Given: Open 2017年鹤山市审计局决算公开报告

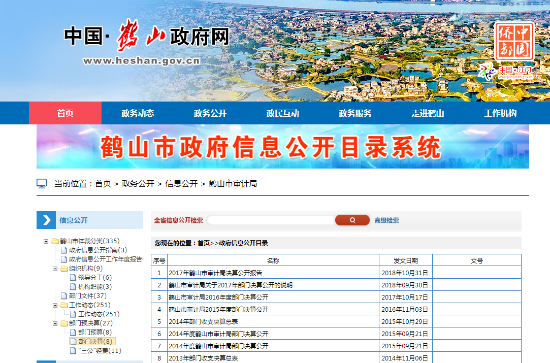Looking at the screenshot, I should click(215, 273).
